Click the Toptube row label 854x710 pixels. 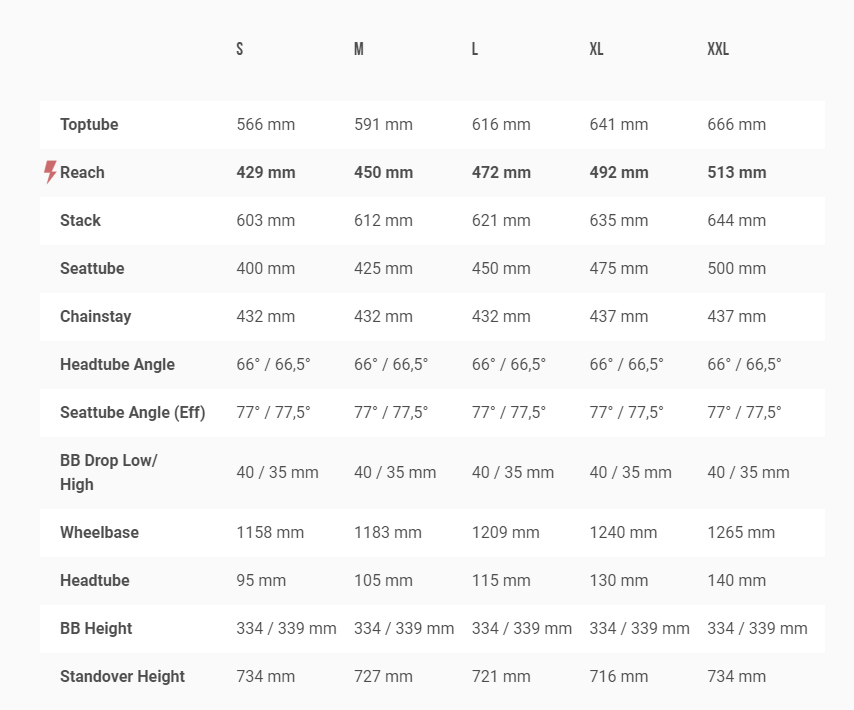89,125
